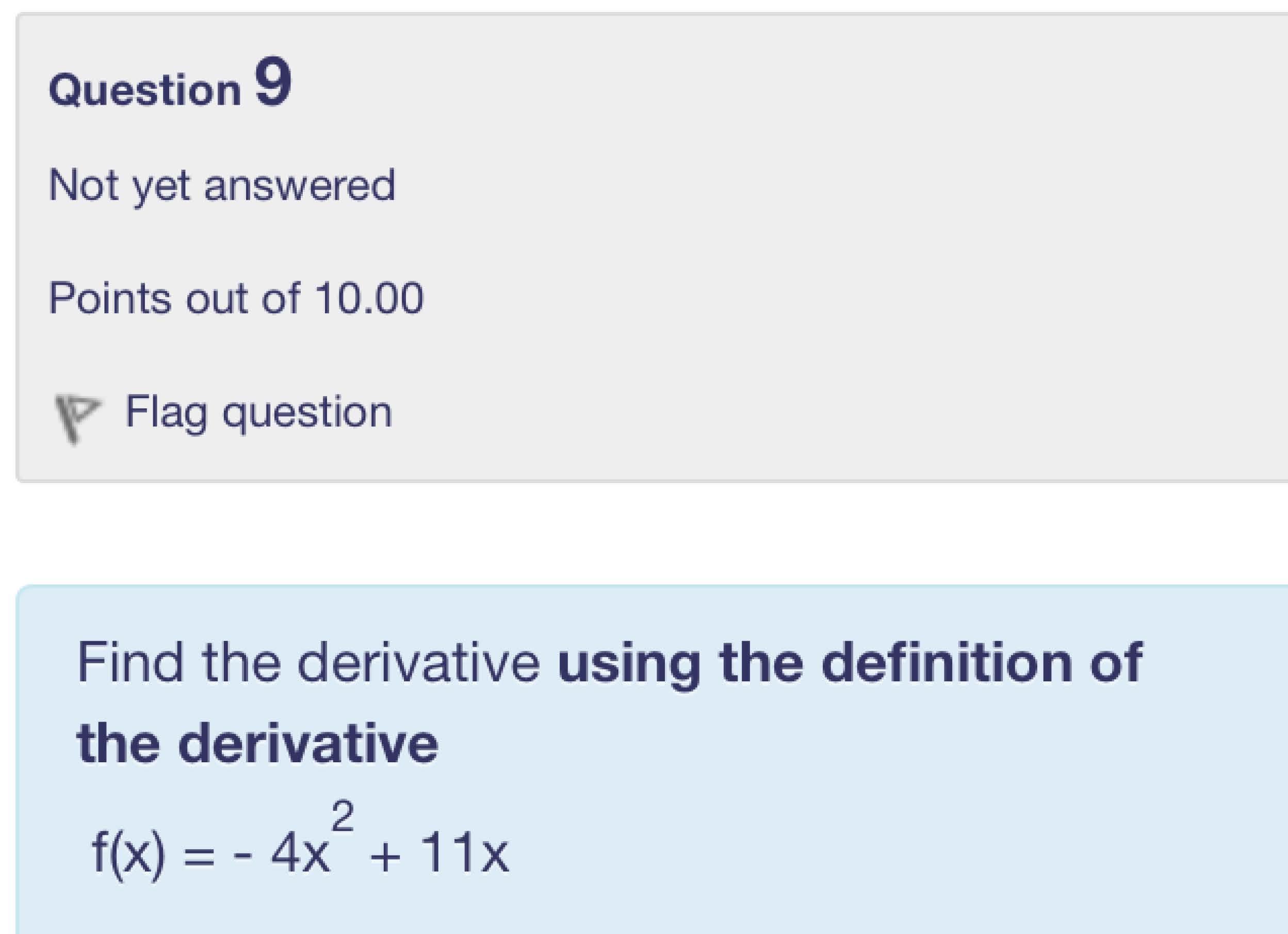Click the 4x term in the formula
The width and height of the screenshot is (1288, 934).
[x=300, y=852]
